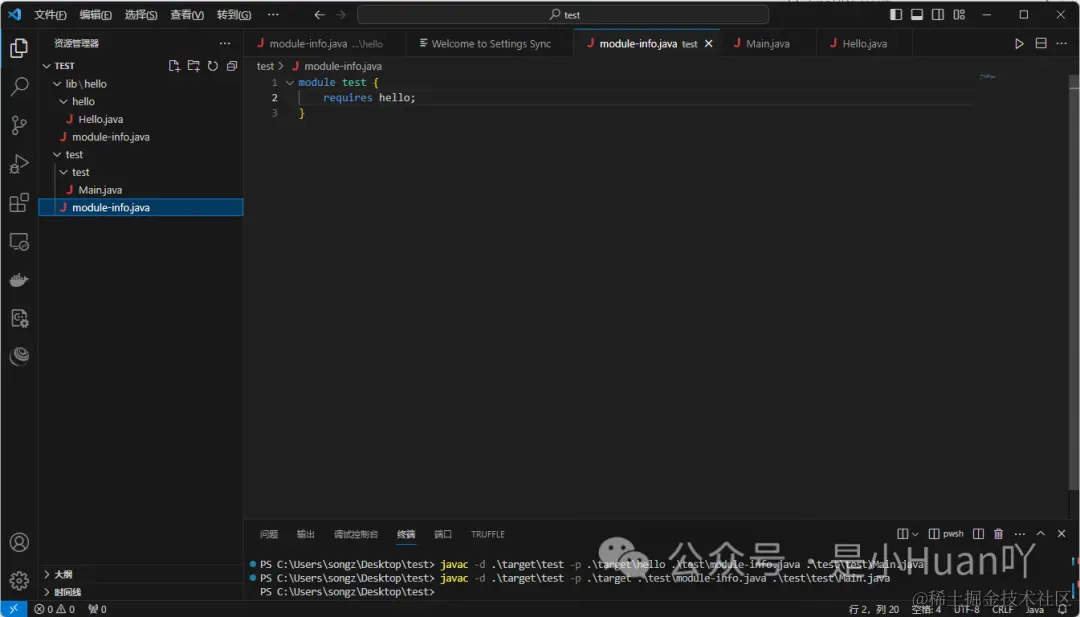Open the 文件(F) menu
Image resolution: width=1080 pixels, height=617 pixels.
coord(50,14)
